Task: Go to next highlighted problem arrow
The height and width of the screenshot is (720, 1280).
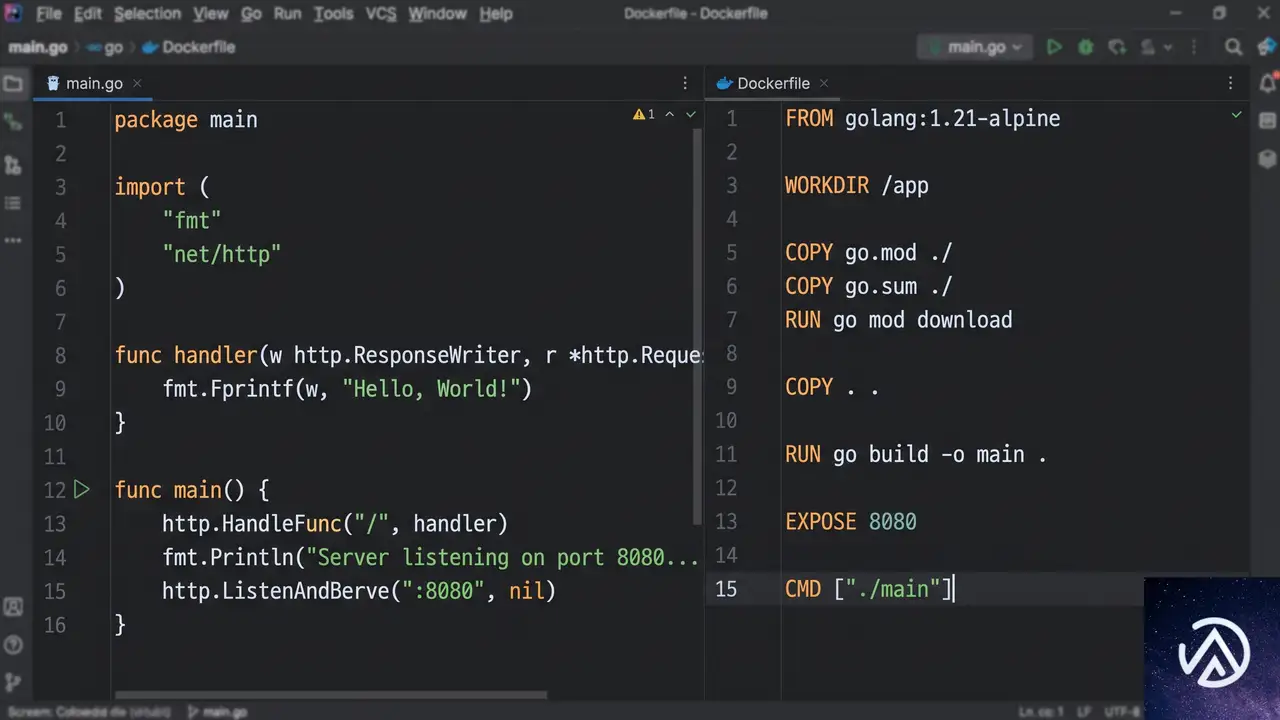Action: [691, 115]
